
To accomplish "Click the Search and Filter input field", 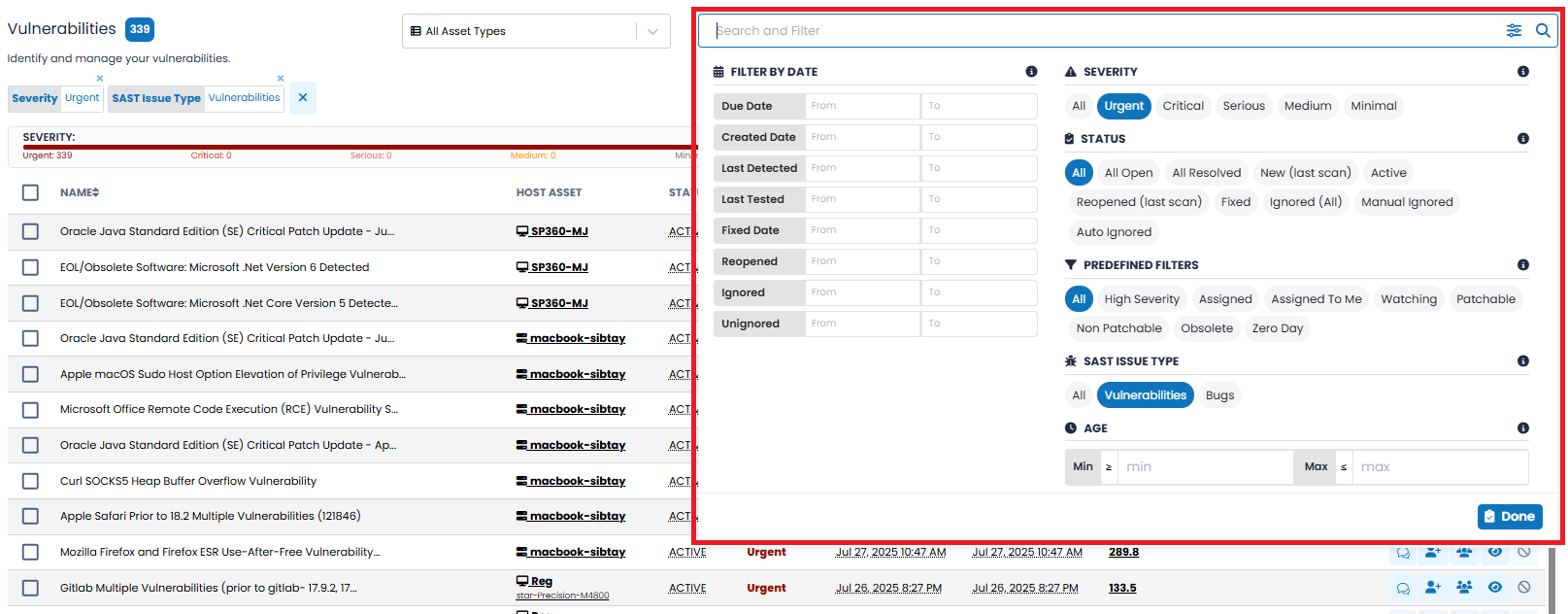I will 1107,31.
